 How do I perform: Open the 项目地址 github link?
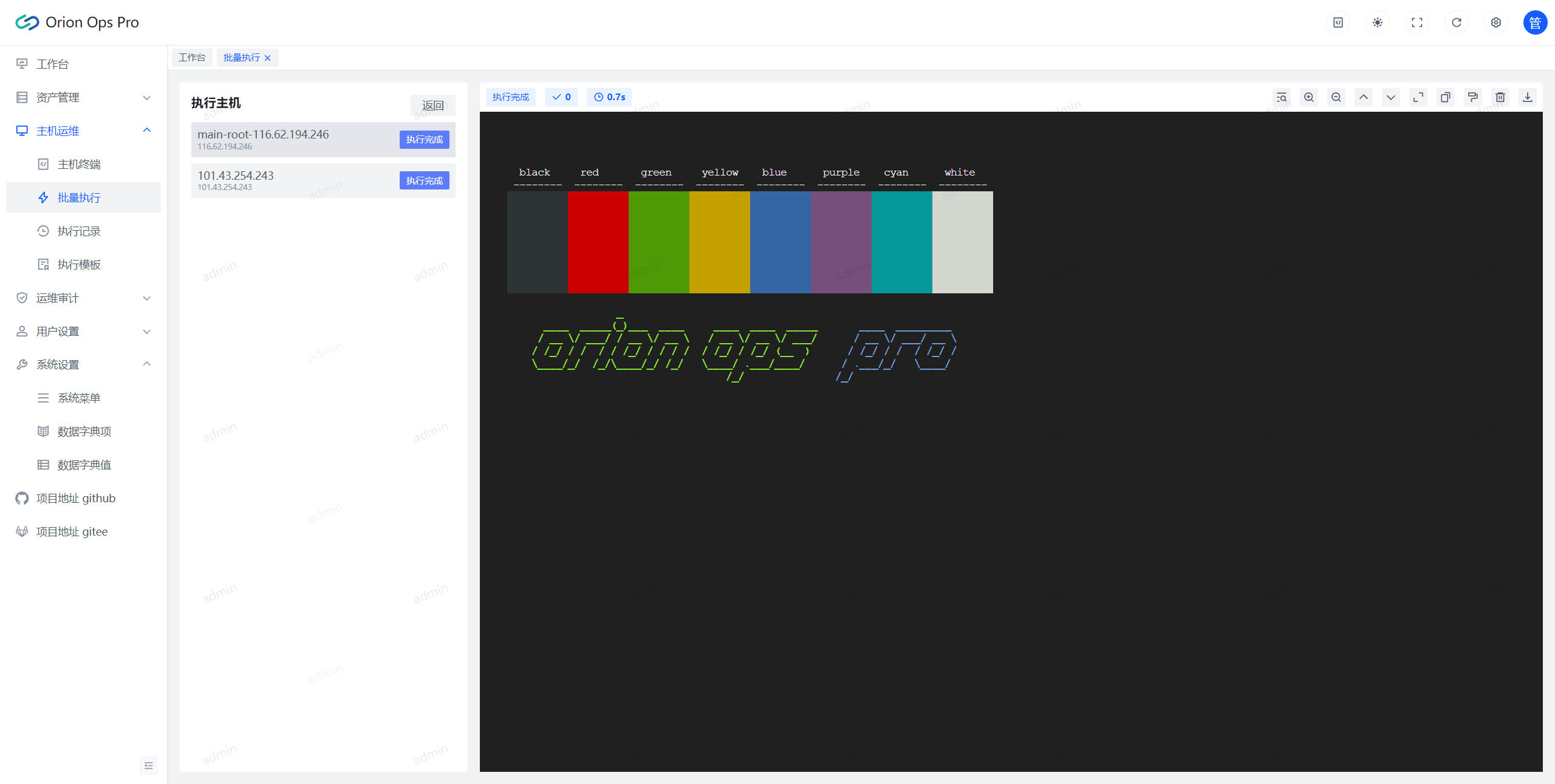click(x=76, y=498)
